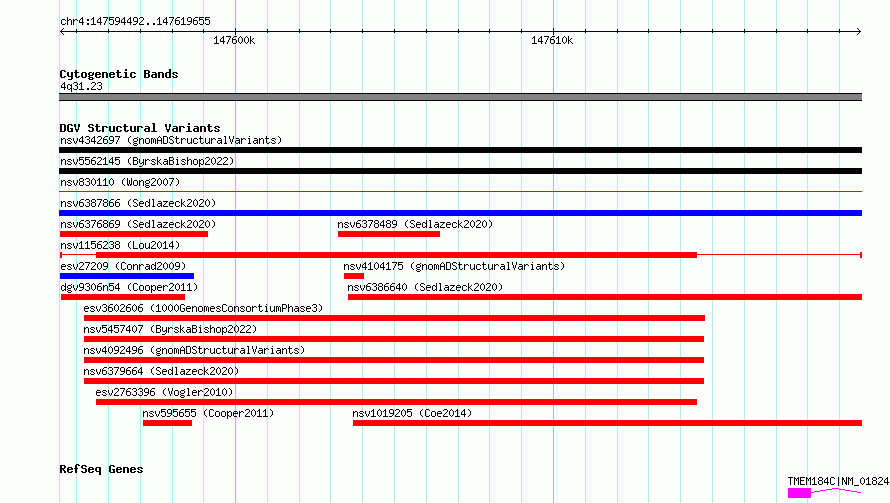Open the nsv4092496 gnomAD label
The height and width of the screenshot is (503, 890).
point(194,350)
